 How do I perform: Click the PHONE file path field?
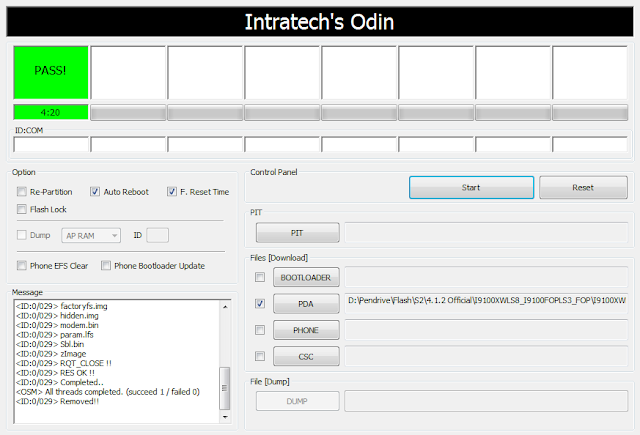(486, 330)
